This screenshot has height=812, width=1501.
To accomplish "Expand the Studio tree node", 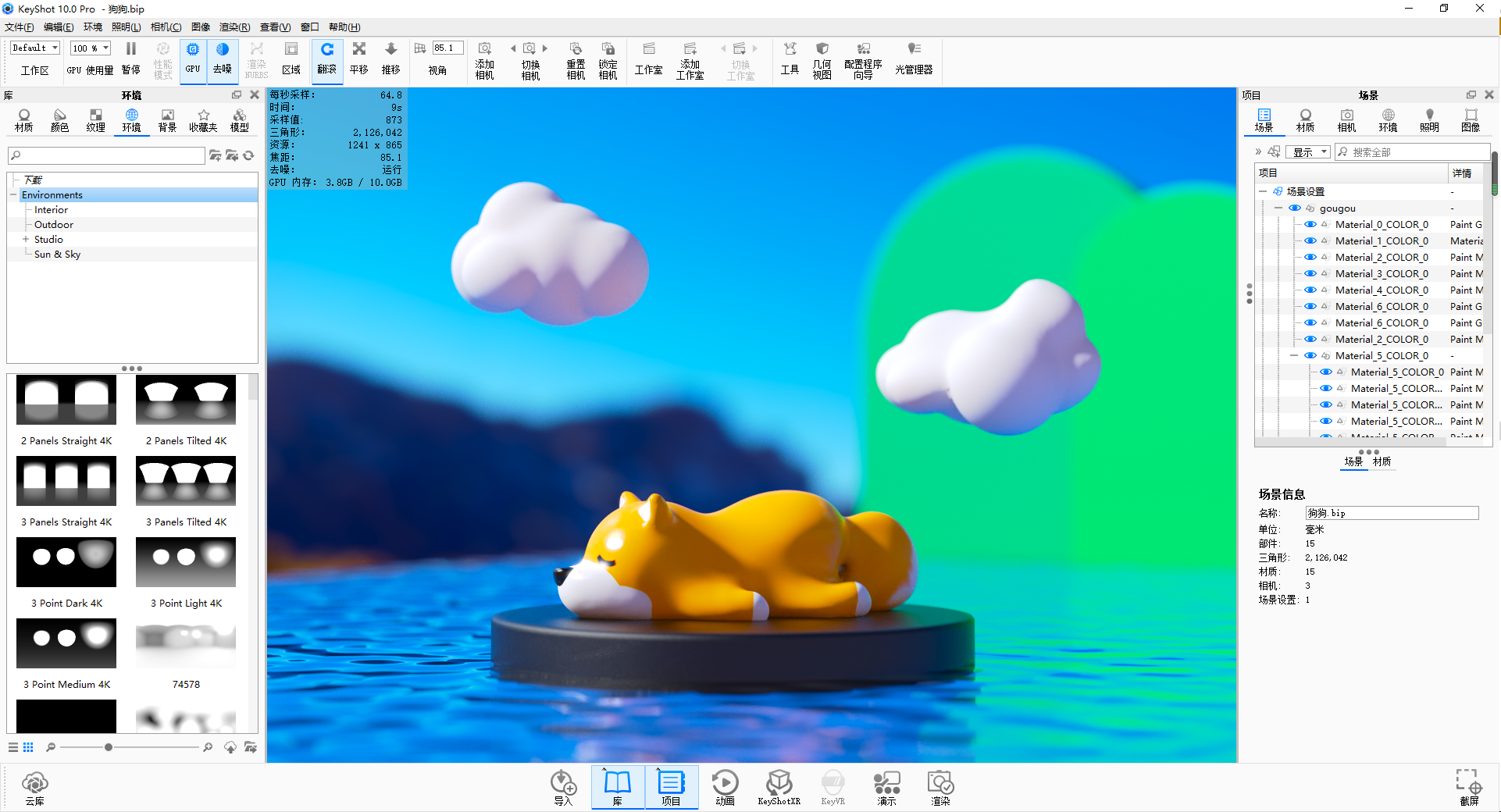I will pos(24,239).
